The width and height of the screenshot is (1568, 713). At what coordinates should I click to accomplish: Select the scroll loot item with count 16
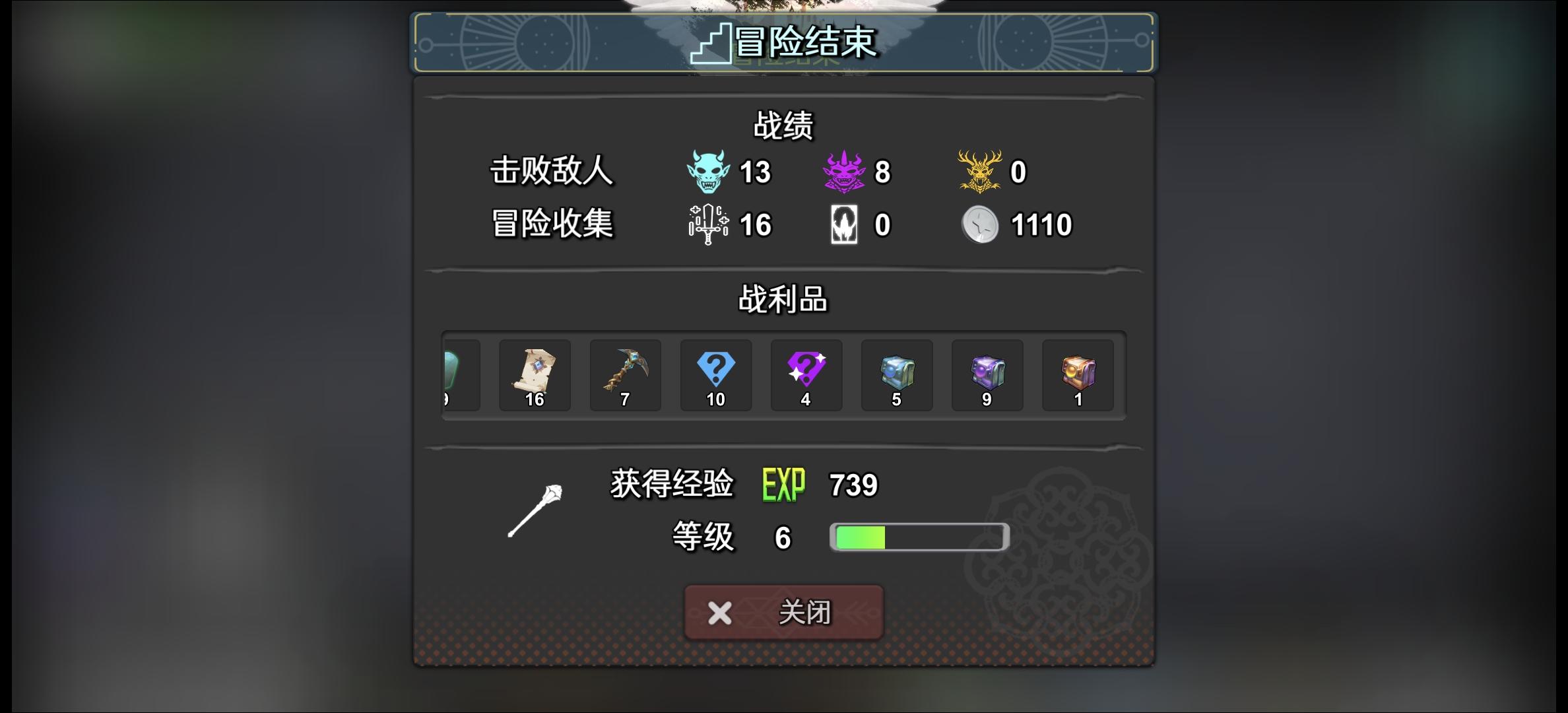535,376
